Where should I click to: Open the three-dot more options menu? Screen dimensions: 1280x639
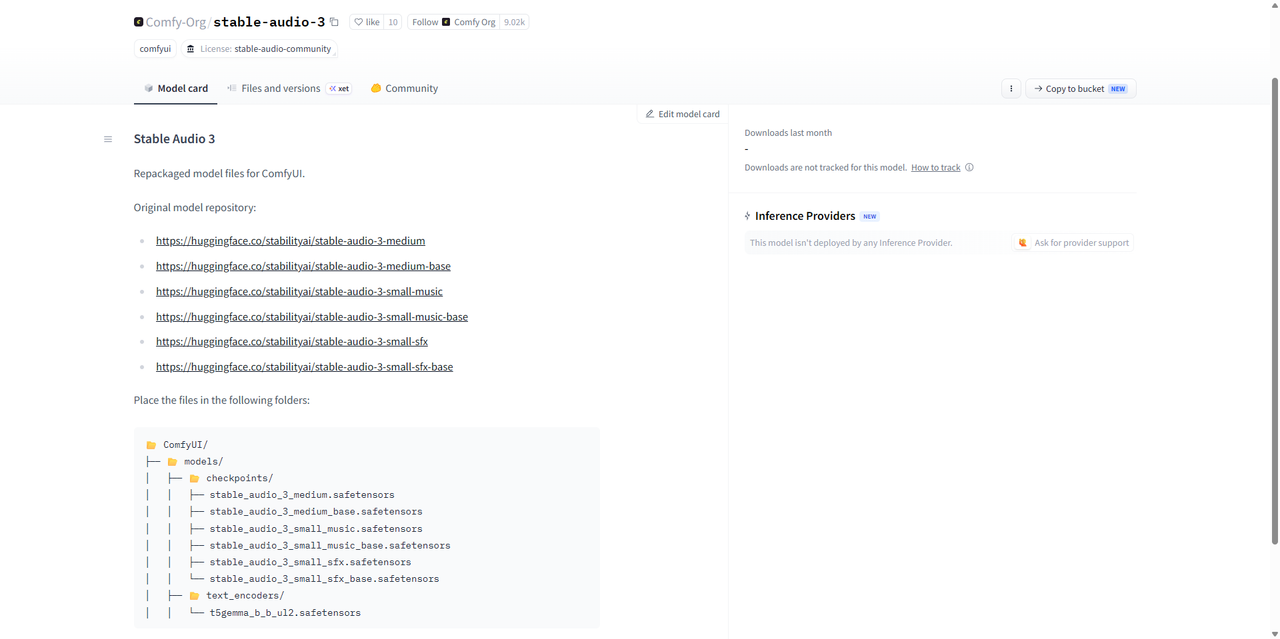click(1011, 89)
